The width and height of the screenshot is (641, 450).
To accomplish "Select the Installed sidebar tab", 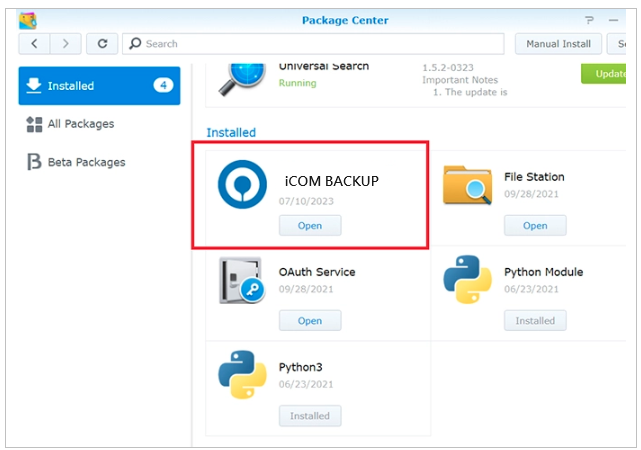I will pos(99,85).
